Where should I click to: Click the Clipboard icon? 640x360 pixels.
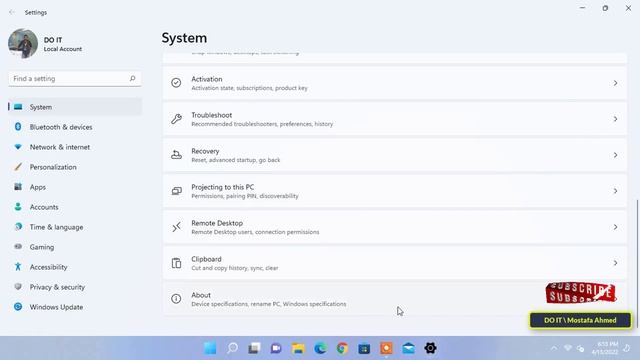pyautogui.click(x=176, y=263)
